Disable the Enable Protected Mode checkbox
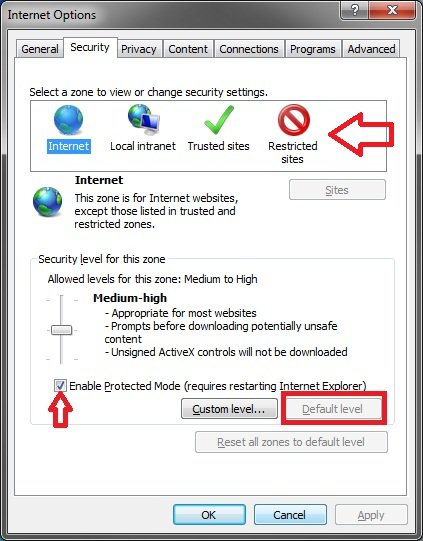This screenshot has width=423, height=541. [60, 385]
